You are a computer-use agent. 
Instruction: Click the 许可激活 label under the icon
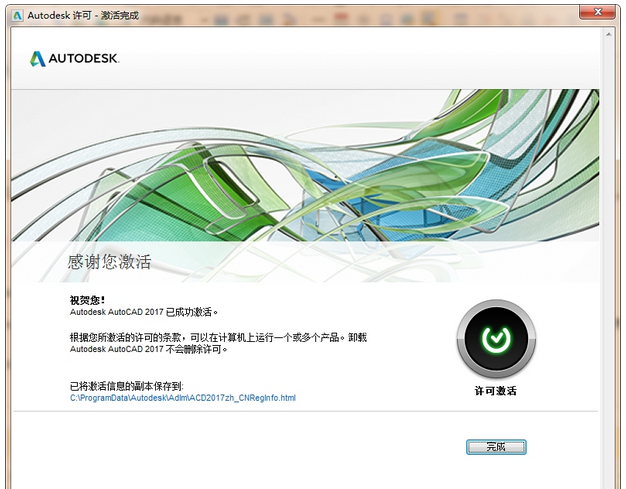coord(495,390)
